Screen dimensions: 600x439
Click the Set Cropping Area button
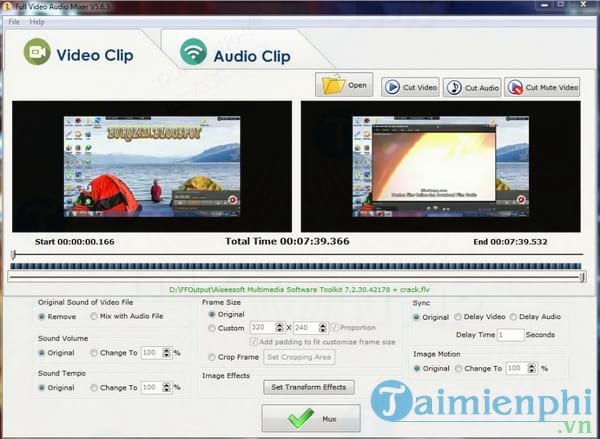299,357
